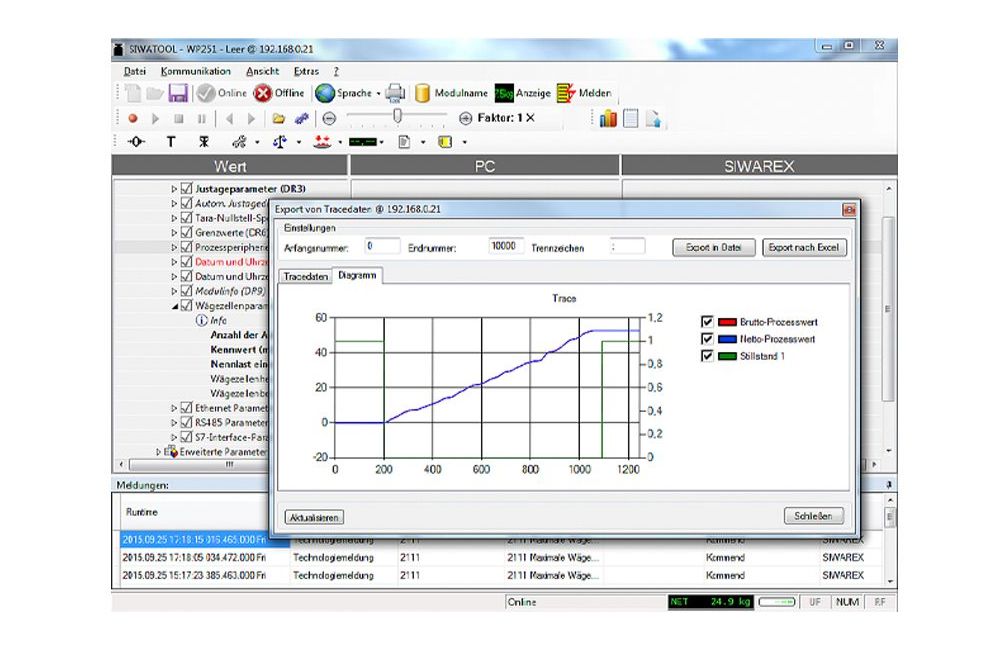Select message row 2015.09.25 17:18:05
The width and height of the screenshot is (999, 659).
pyautogui.click(x=501, y=558)
